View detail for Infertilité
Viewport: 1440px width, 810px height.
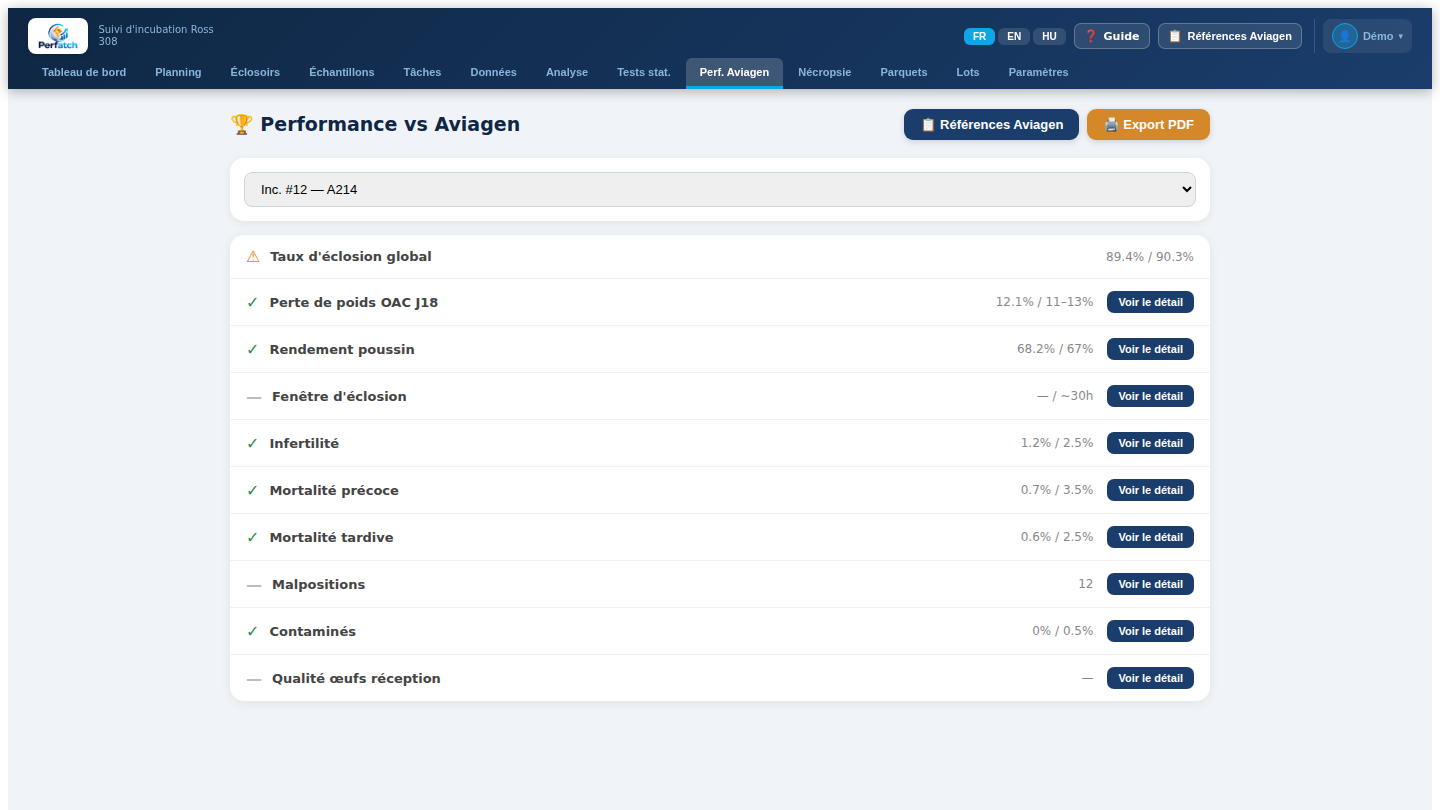click(x=1150, y=443)
